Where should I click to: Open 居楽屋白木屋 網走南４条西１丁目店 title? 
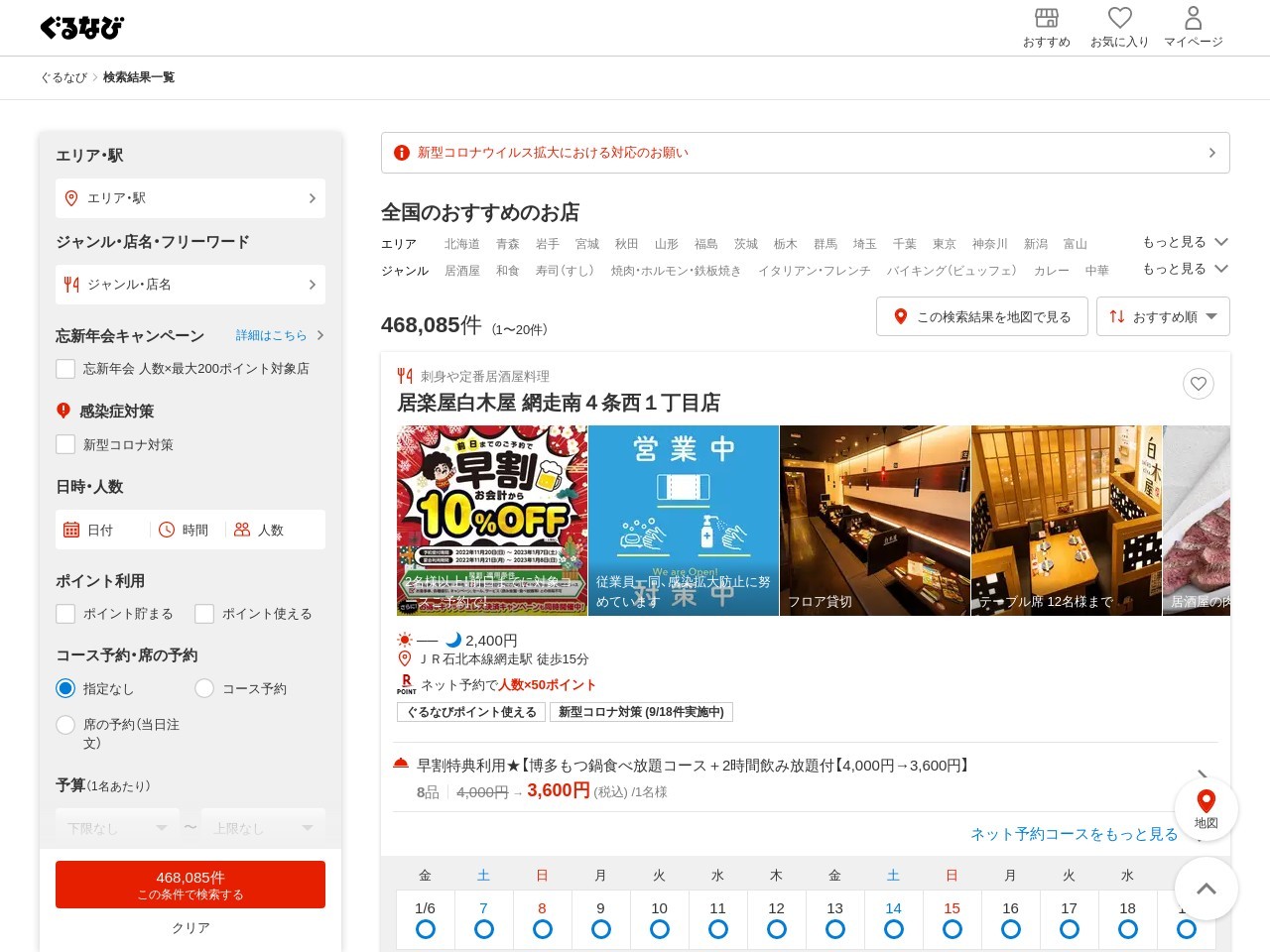tap(559, 403)
